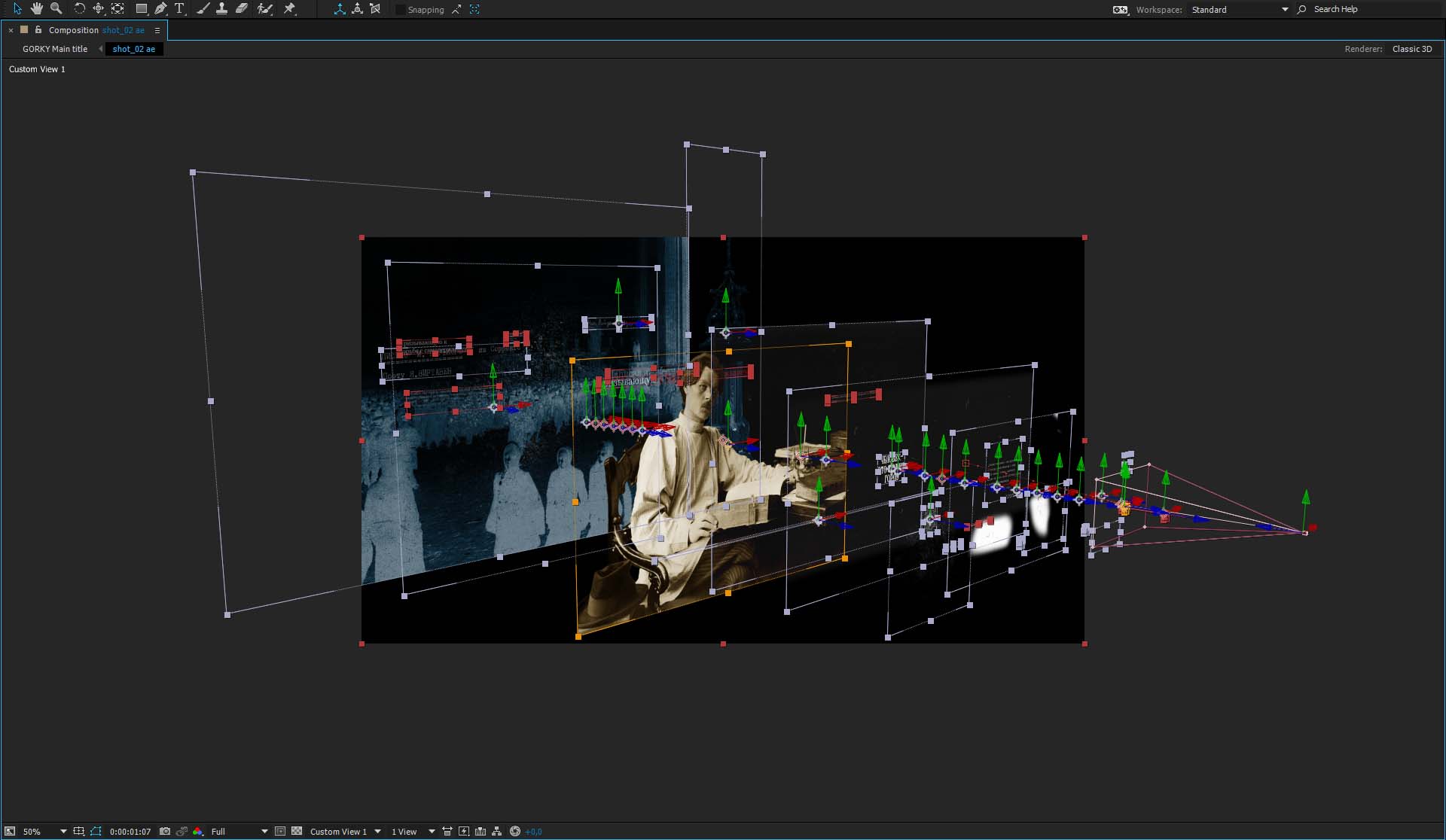This screenshot has height=840, width=1446.
Task: Select the Pan Behind anchor point tool
Action: click(x=117, y=9)
